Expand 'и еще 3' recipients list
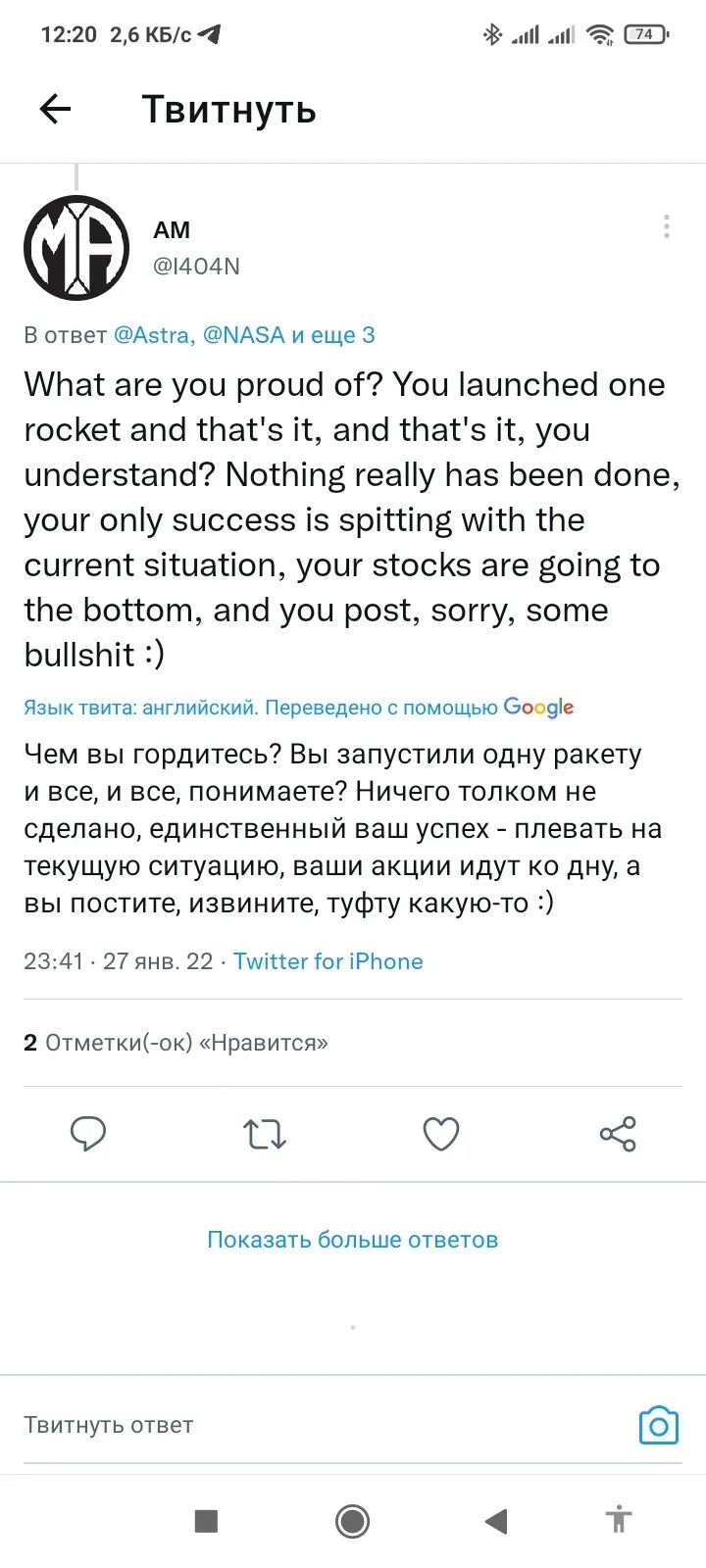This screenshot has width=706, height=1568. click(333, 335)
